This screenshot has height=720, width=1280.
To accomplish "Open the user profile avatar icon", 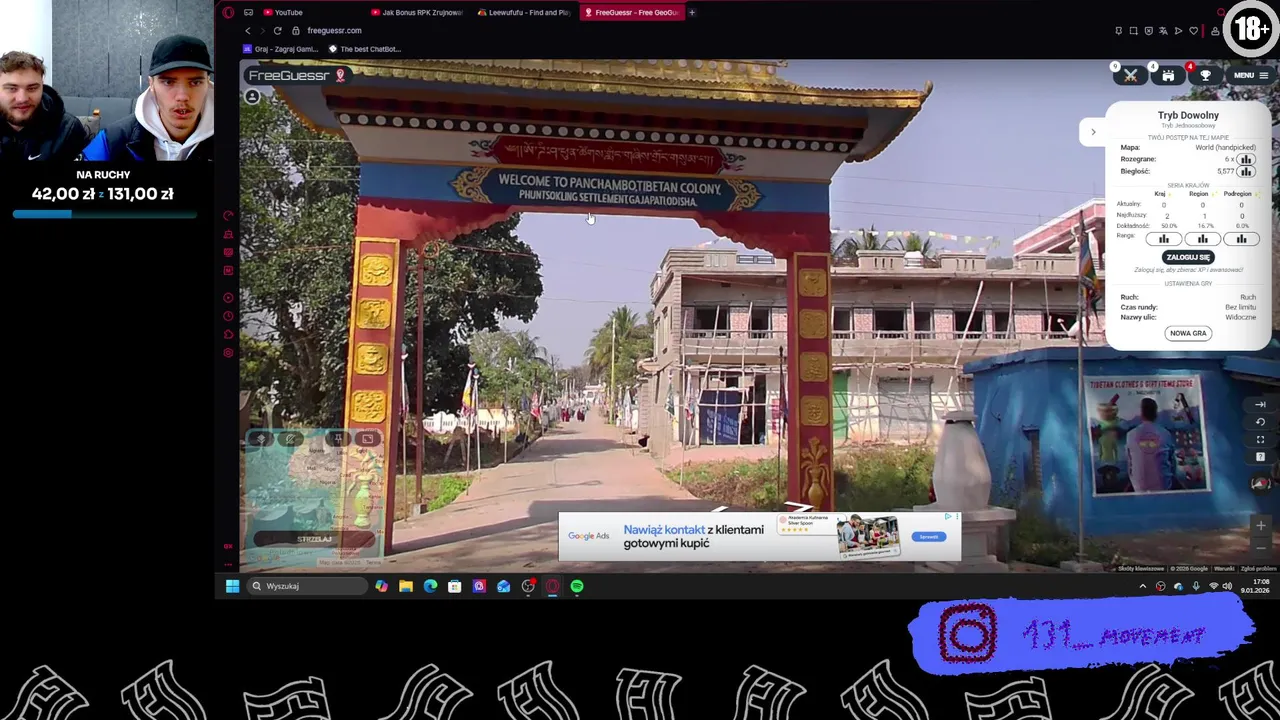I will pos(252,97).
